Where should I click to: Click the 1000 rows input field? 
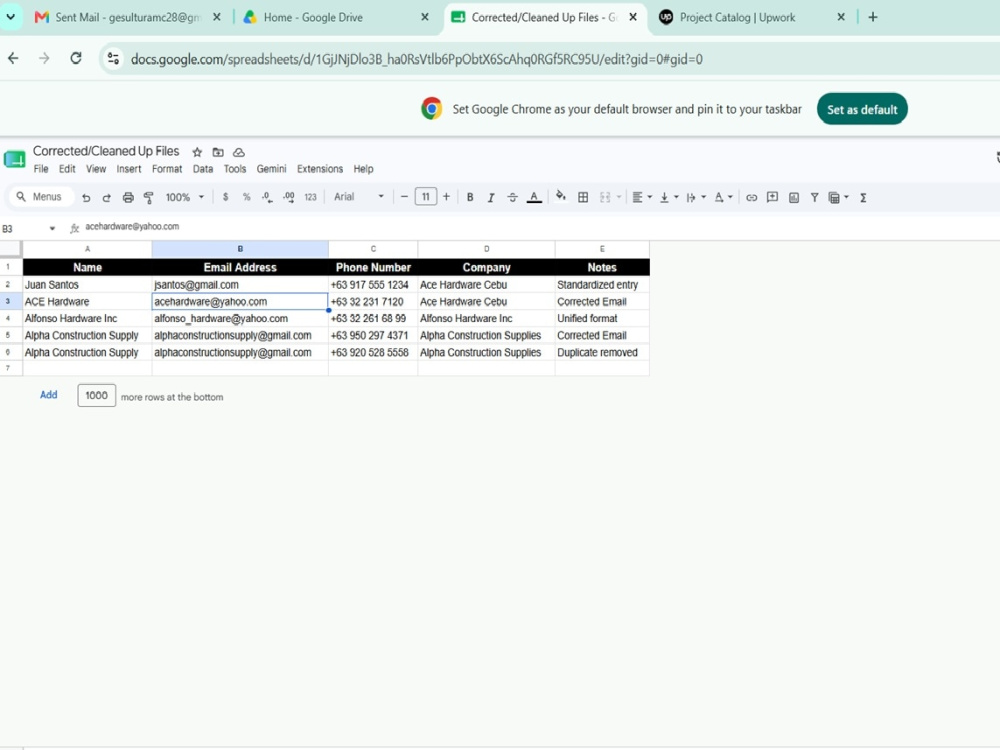[96, 395]
